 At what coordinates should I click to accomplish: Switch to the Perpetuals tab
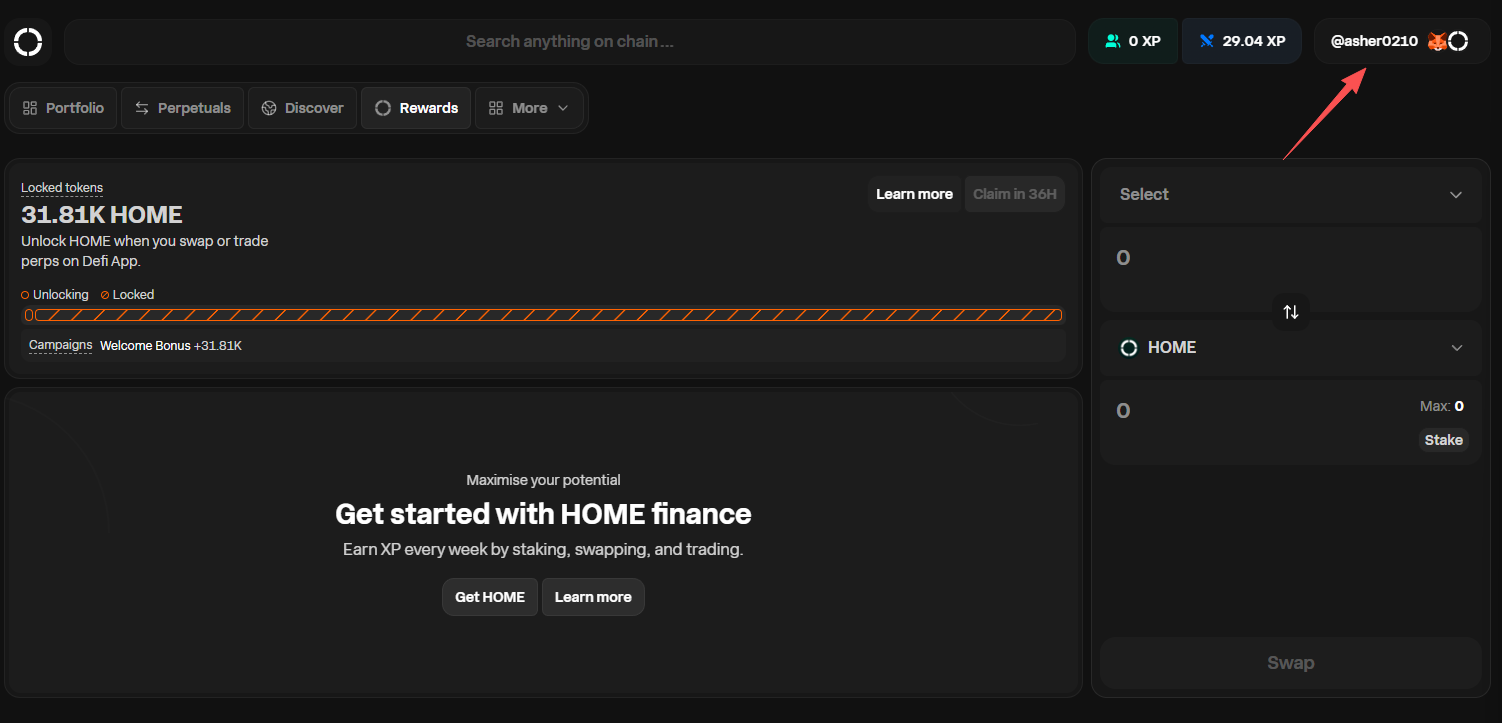click(x=183, y=108)
